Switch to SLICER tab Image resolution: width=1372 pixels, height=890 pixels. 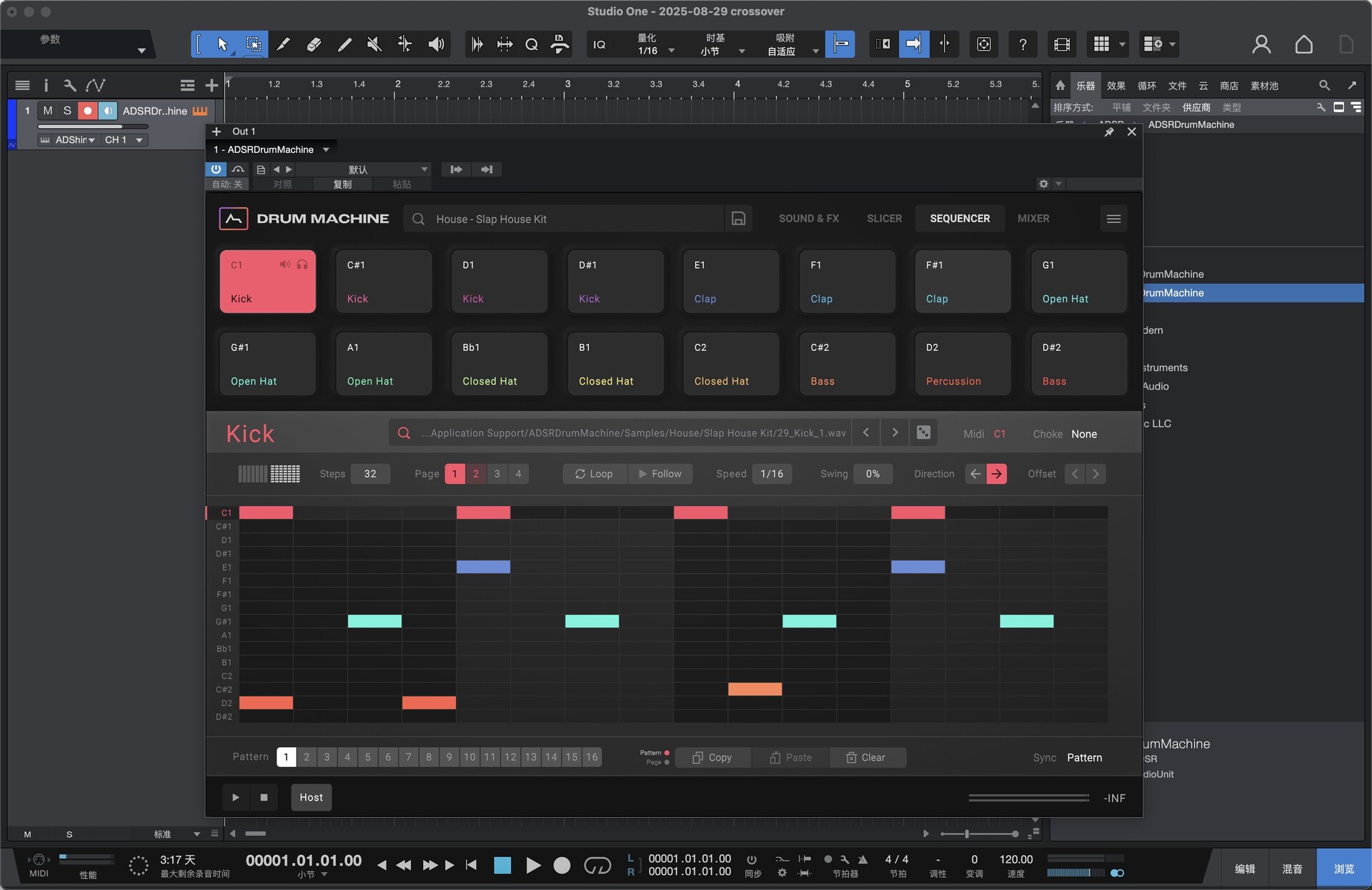coord(884,219)
